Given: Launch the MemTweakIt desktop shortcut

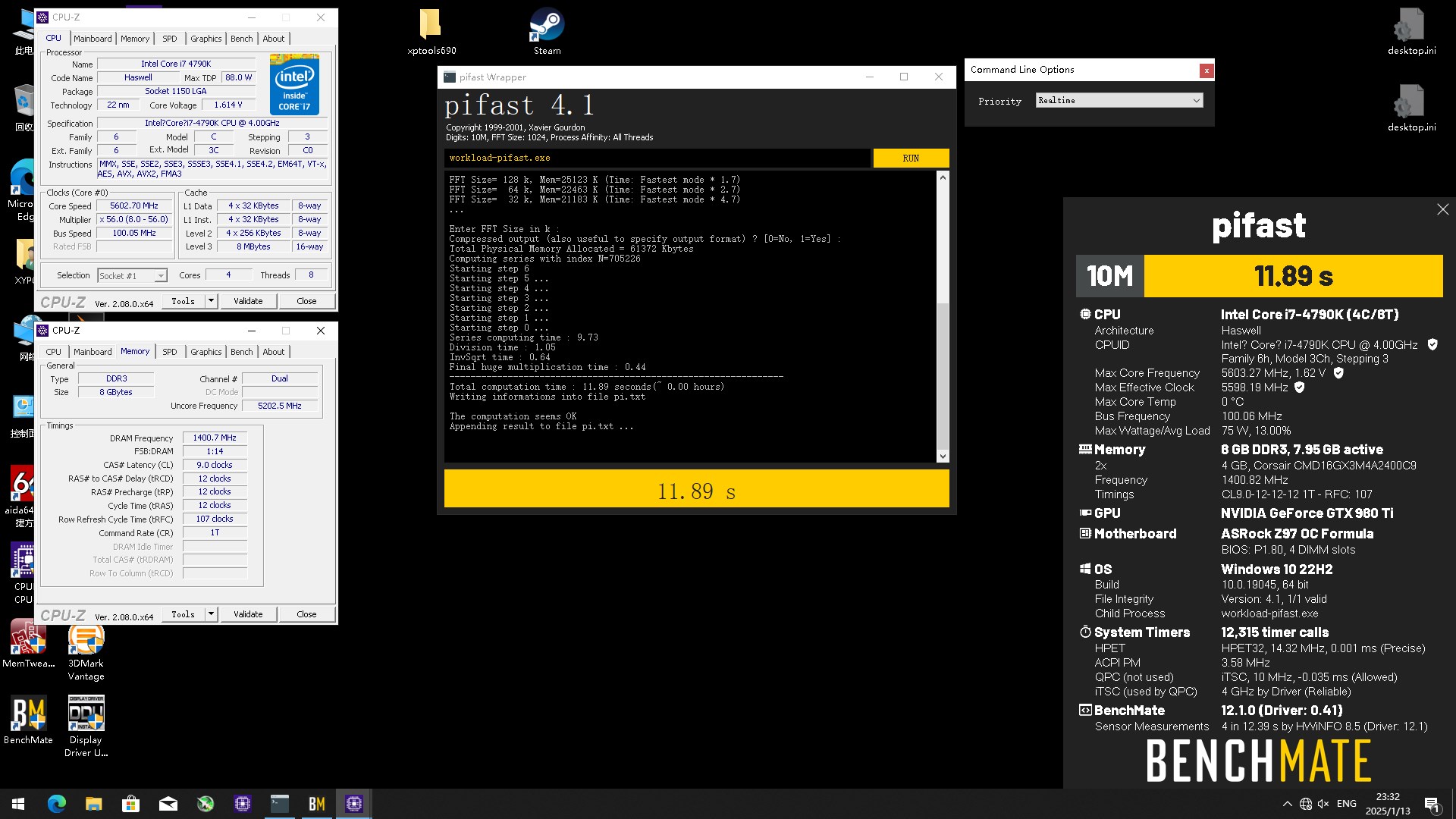Looking at the screenshot, I should pyautogui.click(x=28, y=644).
